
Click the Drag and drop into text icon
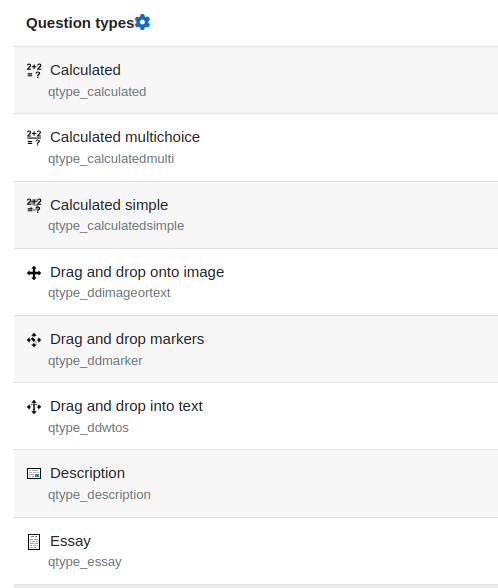(x=34, y=407)
